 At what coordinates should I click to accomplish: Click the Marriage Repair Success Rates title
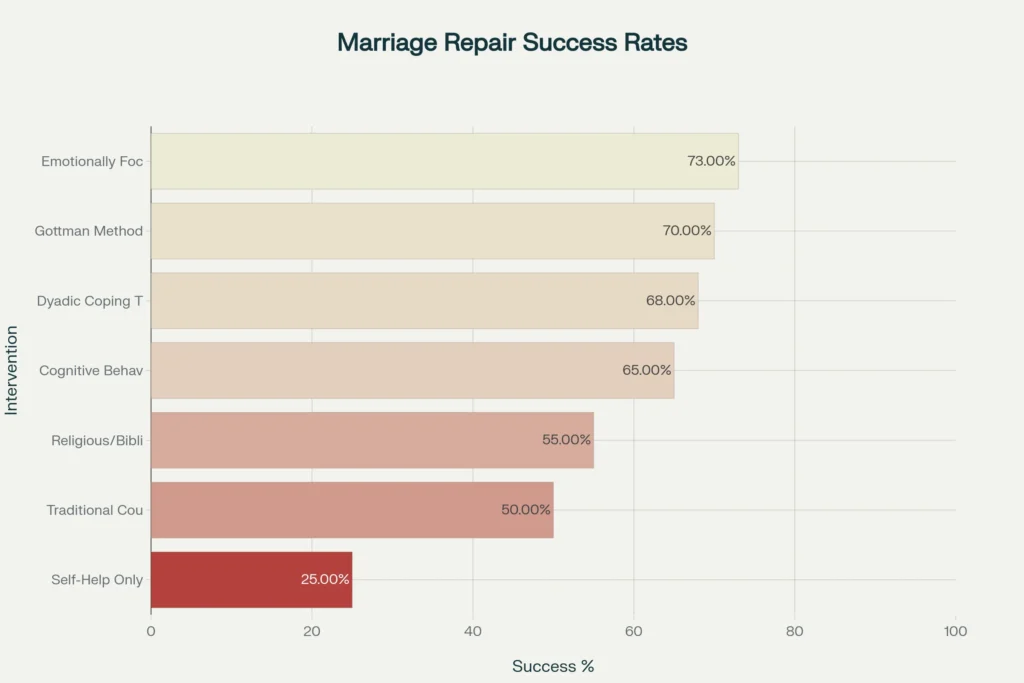pyautogui.click(x=512, y=43)
